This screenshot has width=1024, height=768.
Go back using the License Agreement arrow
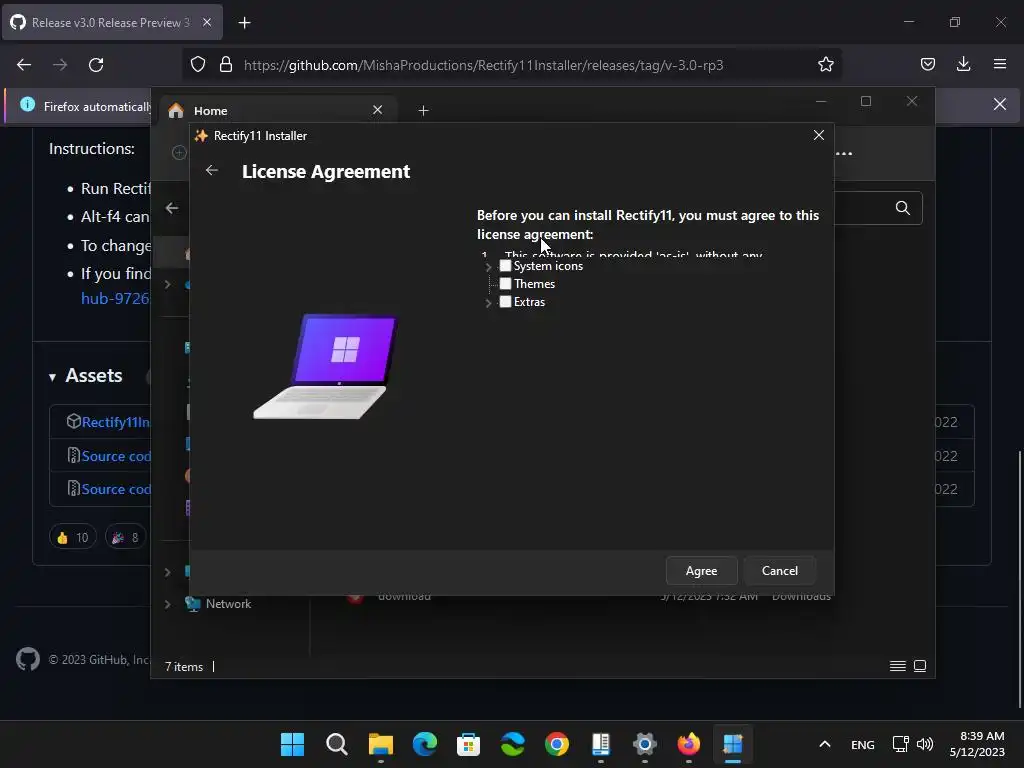click(x=212, y=170)
